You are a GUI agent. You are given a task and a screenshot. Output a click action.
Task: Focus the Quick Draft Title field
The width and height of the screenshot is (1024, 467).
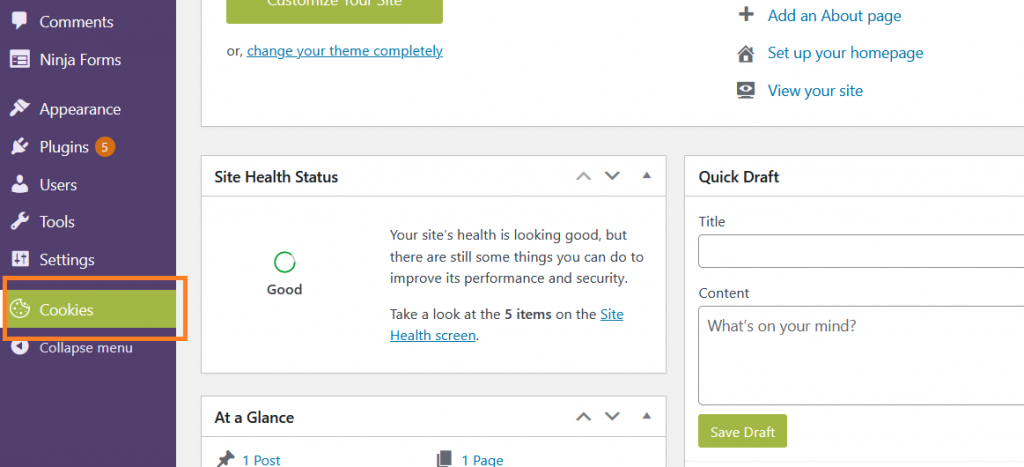pyautogui.click(x=861, y=251)
